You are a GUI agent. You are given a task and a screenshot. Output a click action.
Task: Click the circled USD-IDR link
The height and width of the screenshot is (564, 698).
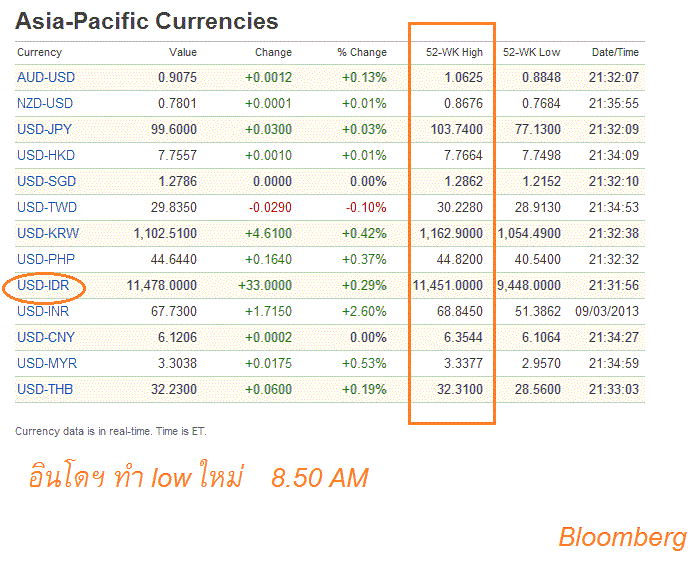(44, 285)
